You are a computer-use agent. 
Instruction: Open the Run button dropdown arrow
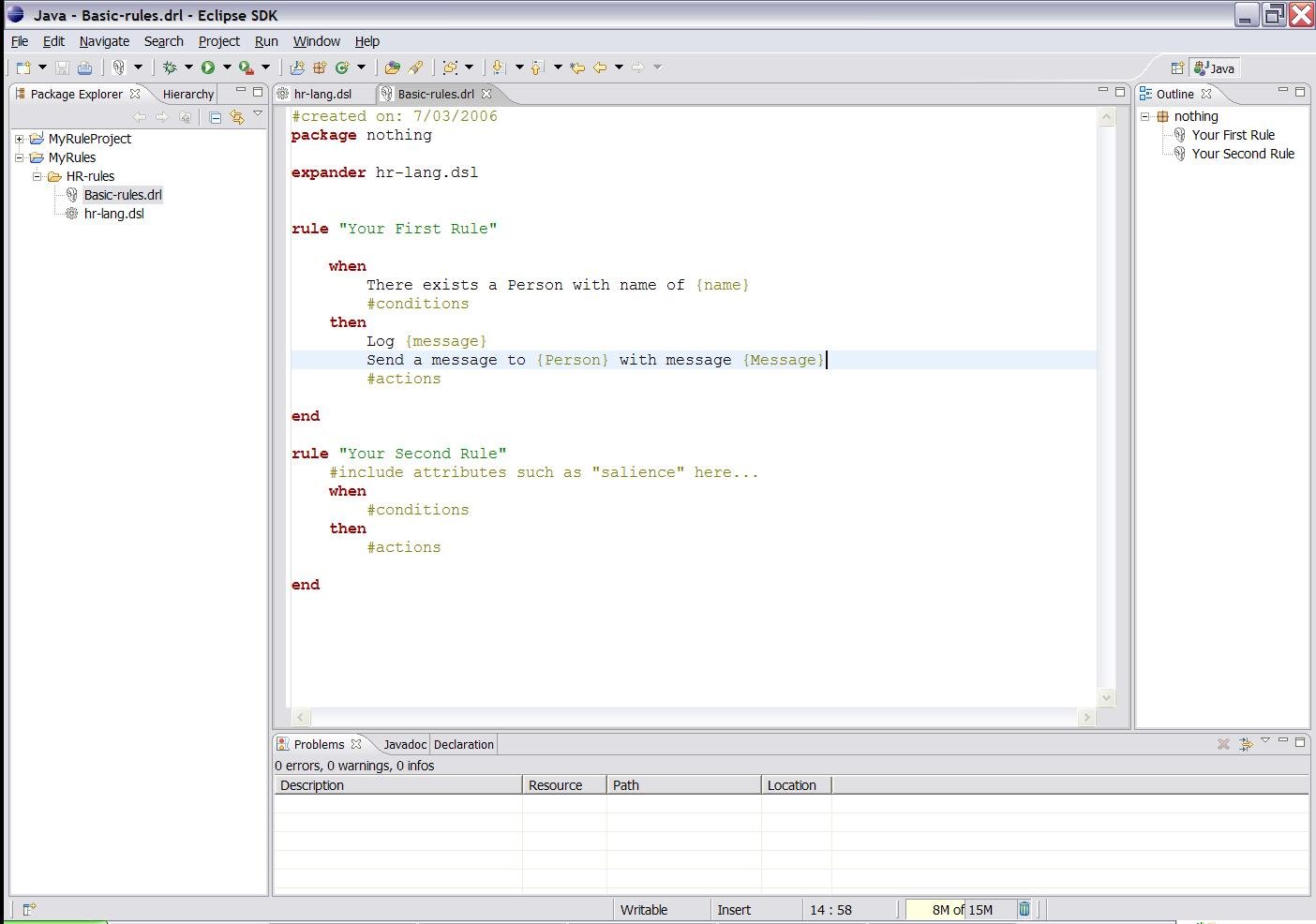point(226,67)
